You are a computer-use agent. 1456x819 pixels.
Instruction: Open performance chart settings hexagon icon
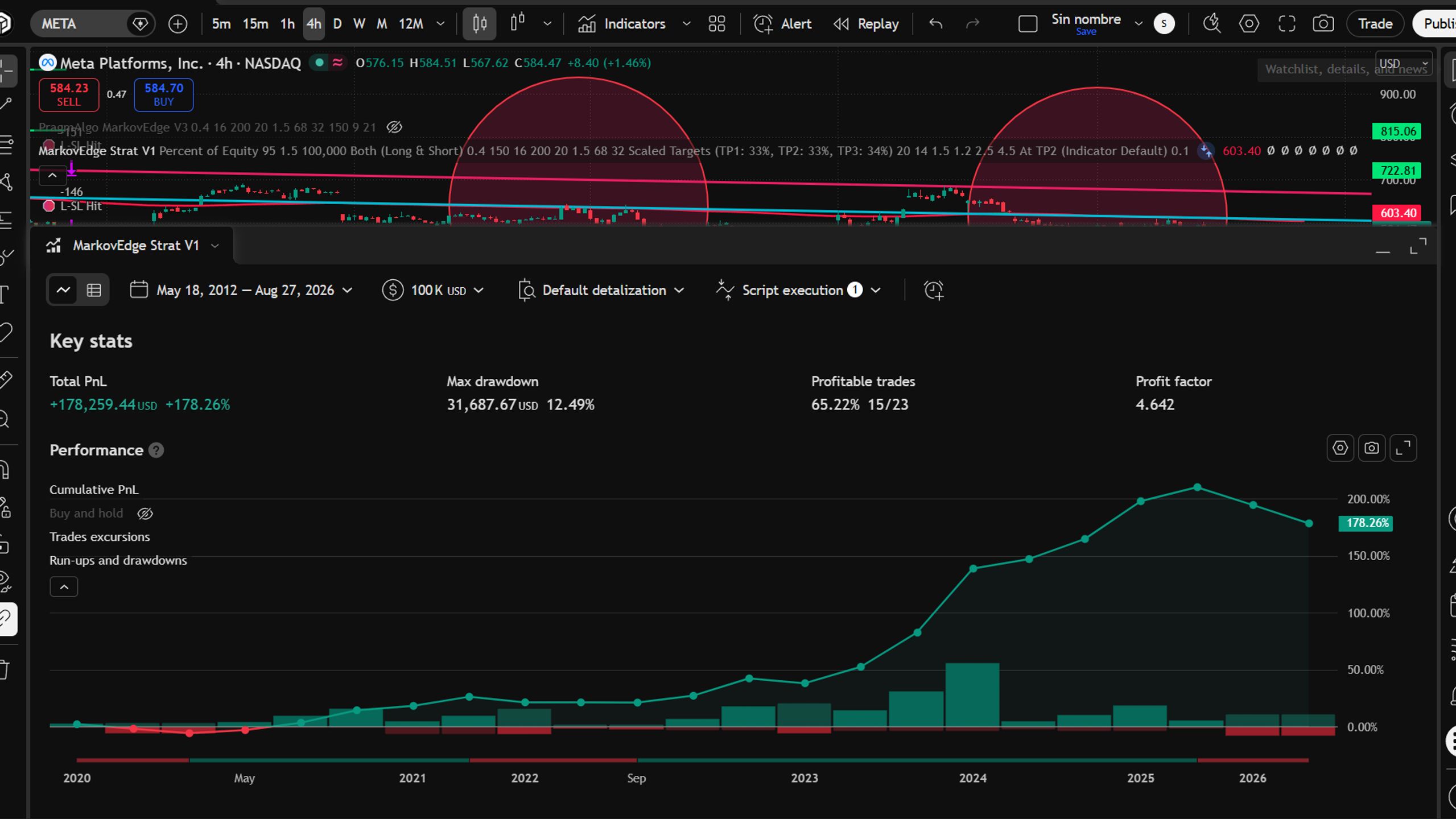[1340, 448]
